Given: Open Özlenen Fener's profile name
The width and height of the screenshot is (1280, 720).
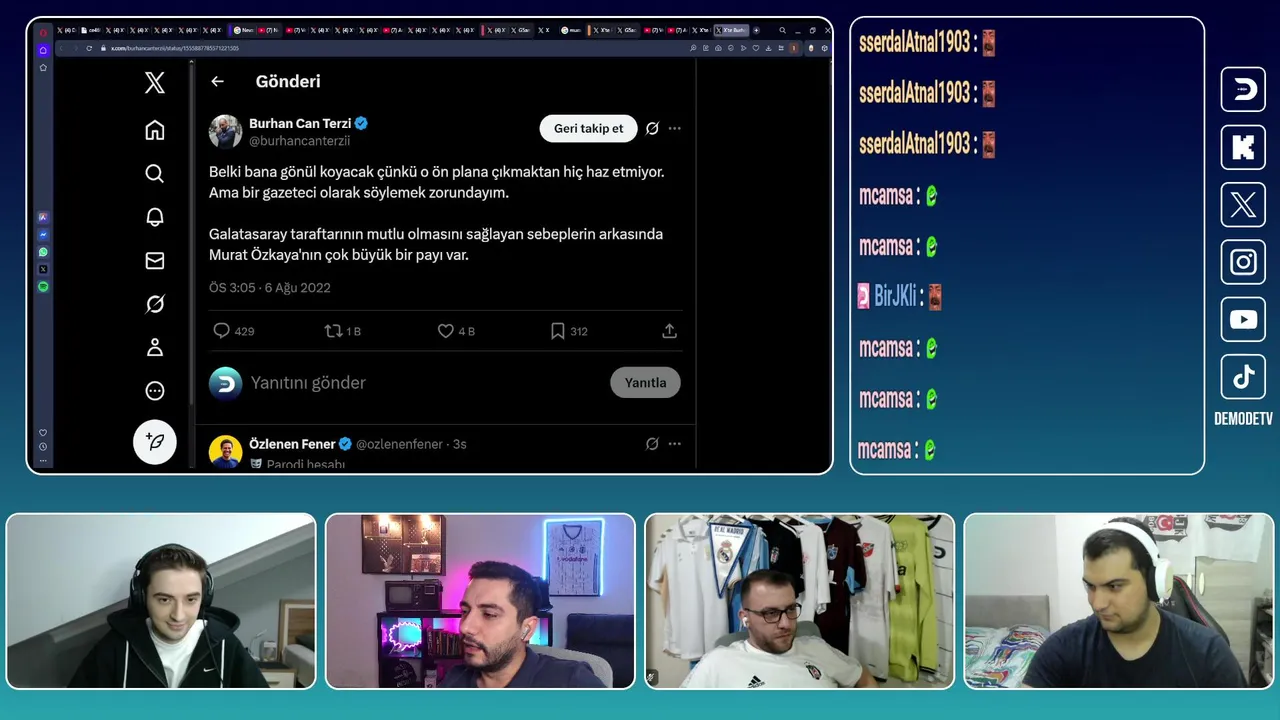Looking at the screenshot, I should coord(292,444).
